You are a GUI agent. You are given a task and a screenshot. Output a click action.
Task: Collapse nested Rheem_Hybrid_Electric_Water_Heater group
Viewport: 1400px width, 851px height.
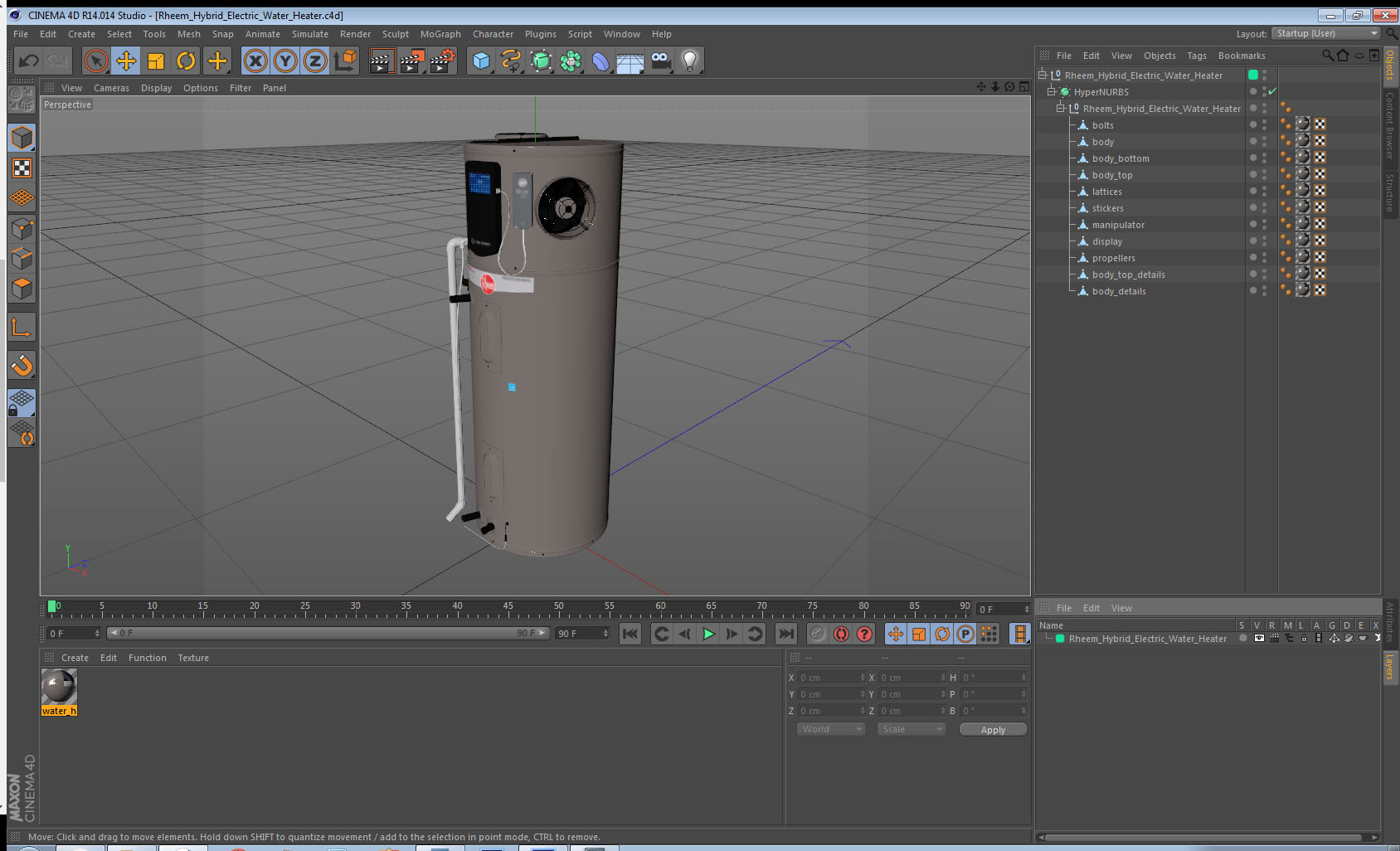[1060, 109]
